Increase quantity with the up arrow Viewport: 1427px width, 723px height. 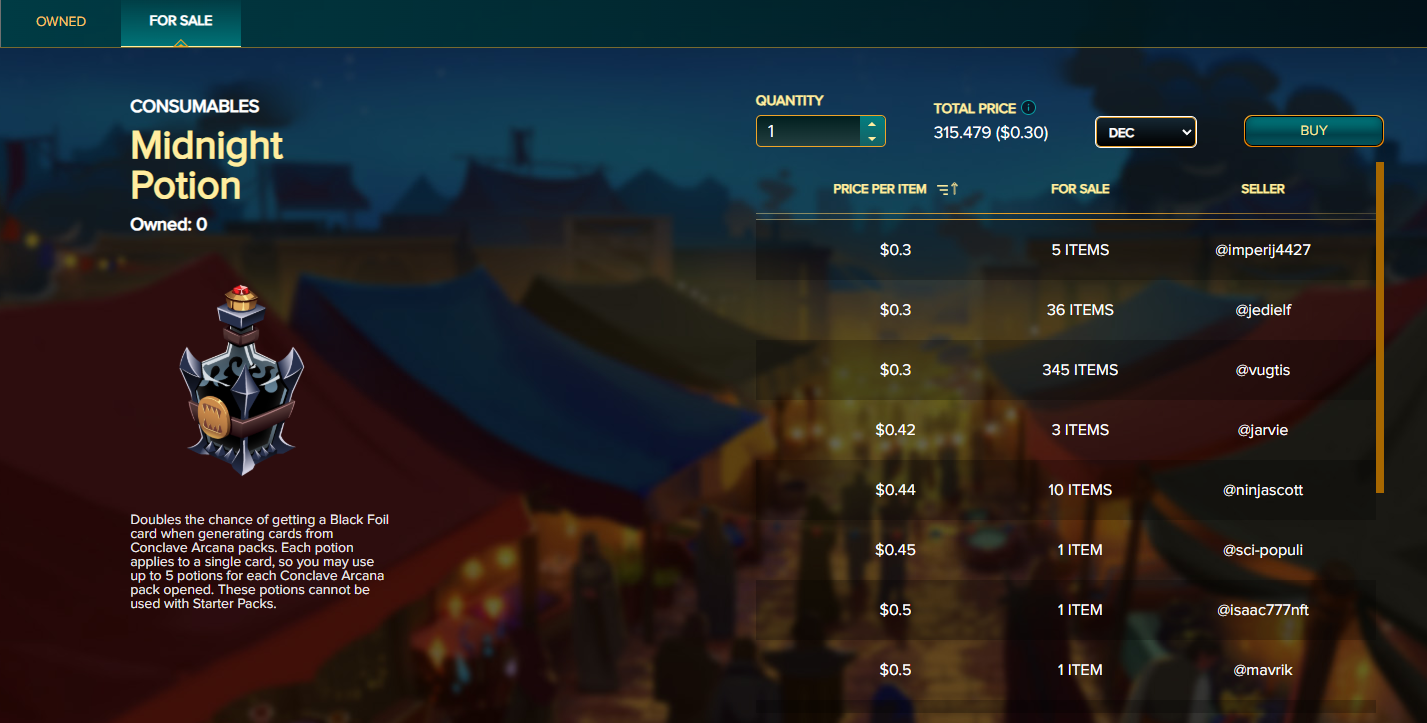pyautogui.click(x=872, y=124)
